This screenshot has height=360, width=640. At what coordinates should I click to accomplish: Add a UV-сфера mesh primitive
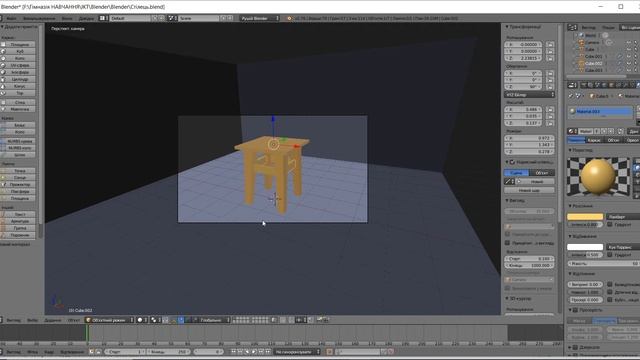[x=20, y=65]
